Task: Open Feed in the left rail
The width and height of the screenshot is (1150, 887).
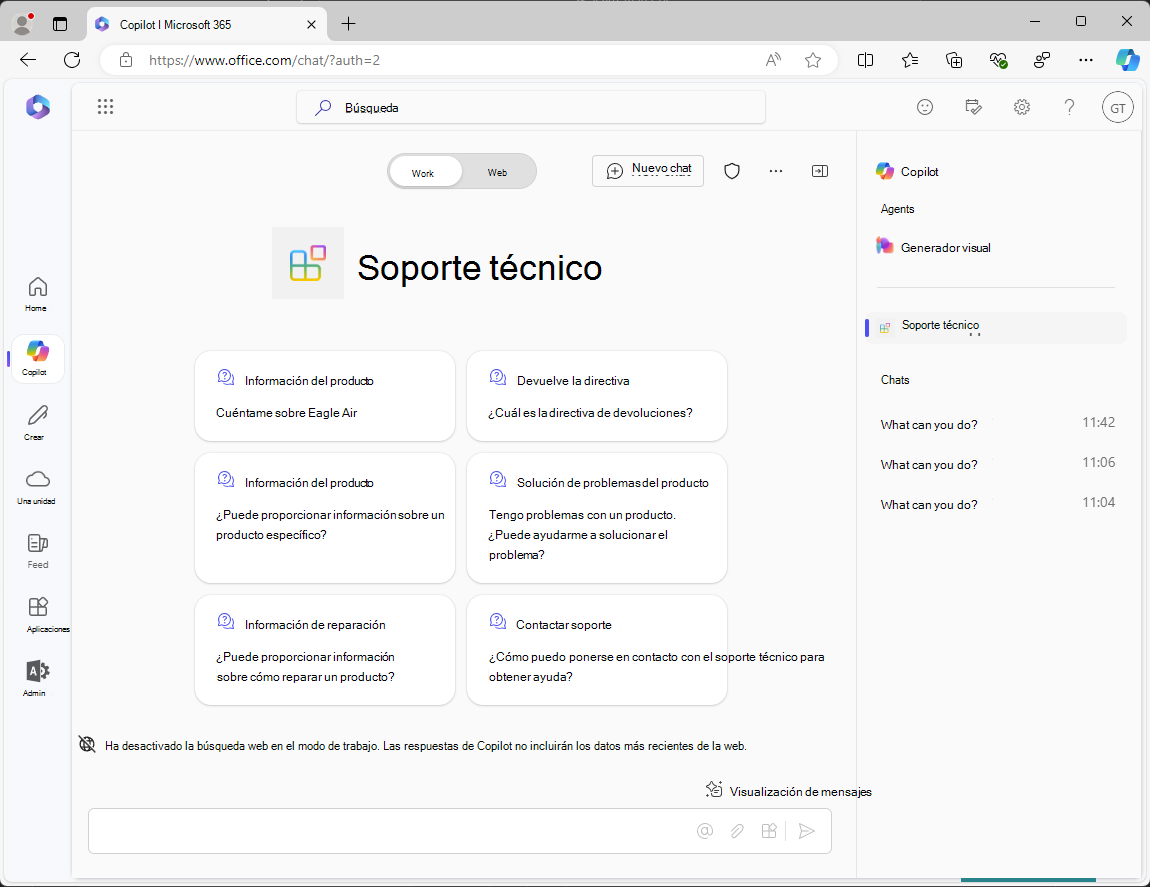Action: [37, 551]
